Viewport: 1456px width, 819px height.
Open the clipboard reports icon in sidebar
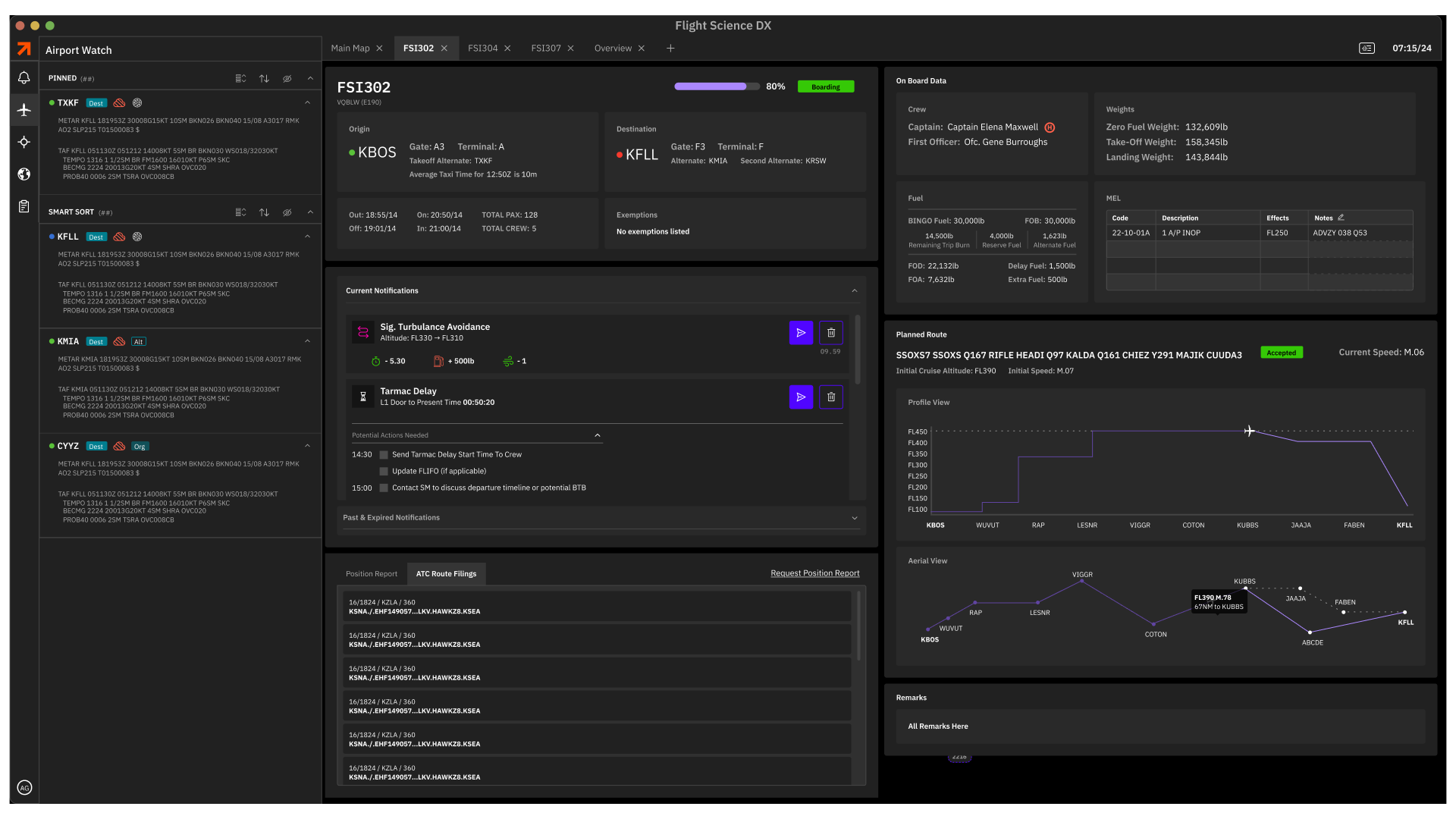coord(24,206)
